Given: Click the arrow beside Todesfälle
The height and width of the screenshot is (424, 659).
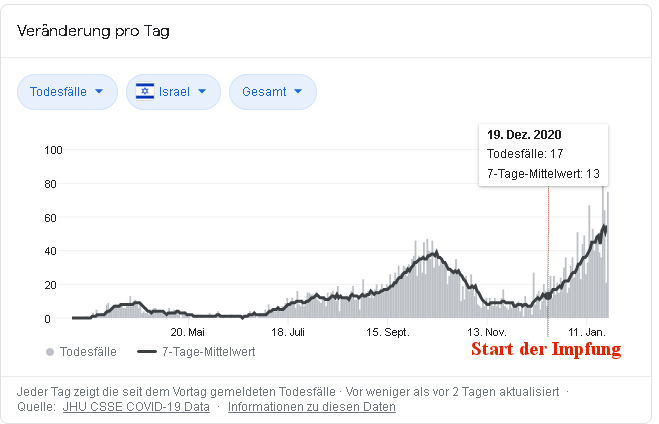Looking at the screenshot, I should [x=99, y=91].
